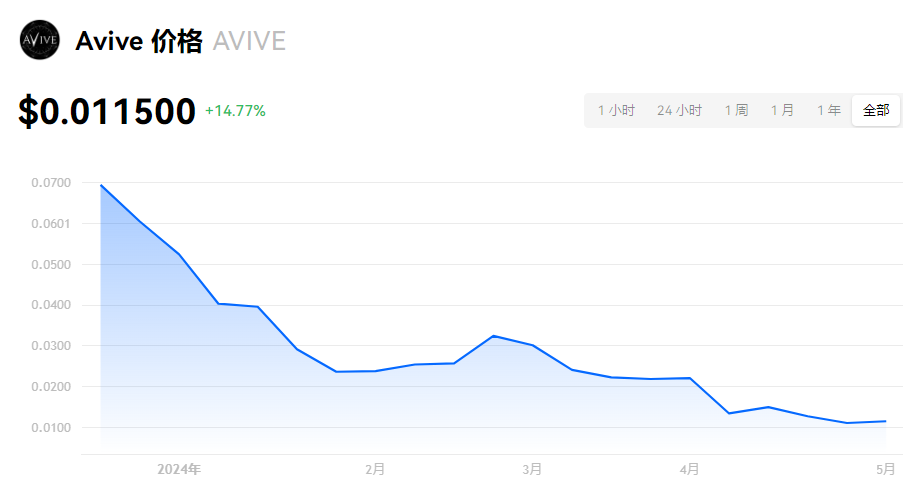Click the Avive 价格 title text
Image resolution: width=903 pixels, height=502 pixels.
138,41
